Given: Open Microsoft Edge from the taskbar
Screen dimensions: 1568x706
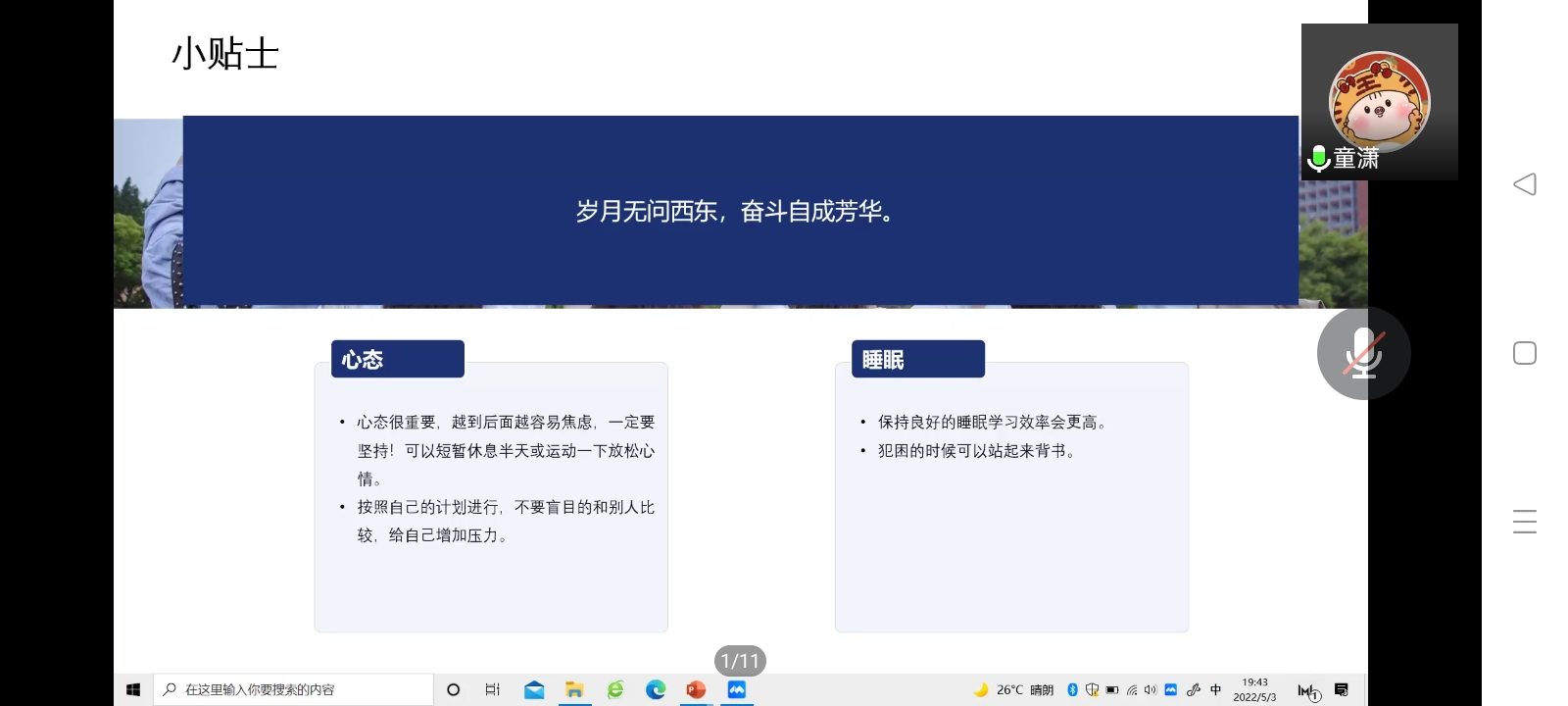Looking at the screenshot, I should pyautogui.click(x=656, y=690).
